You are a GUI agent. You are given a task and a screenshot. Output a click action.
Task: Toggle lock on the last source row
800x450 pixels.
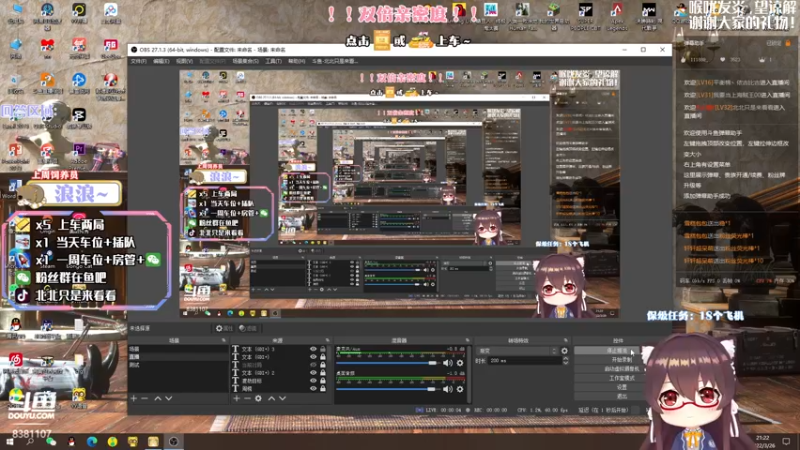point(322,389)
